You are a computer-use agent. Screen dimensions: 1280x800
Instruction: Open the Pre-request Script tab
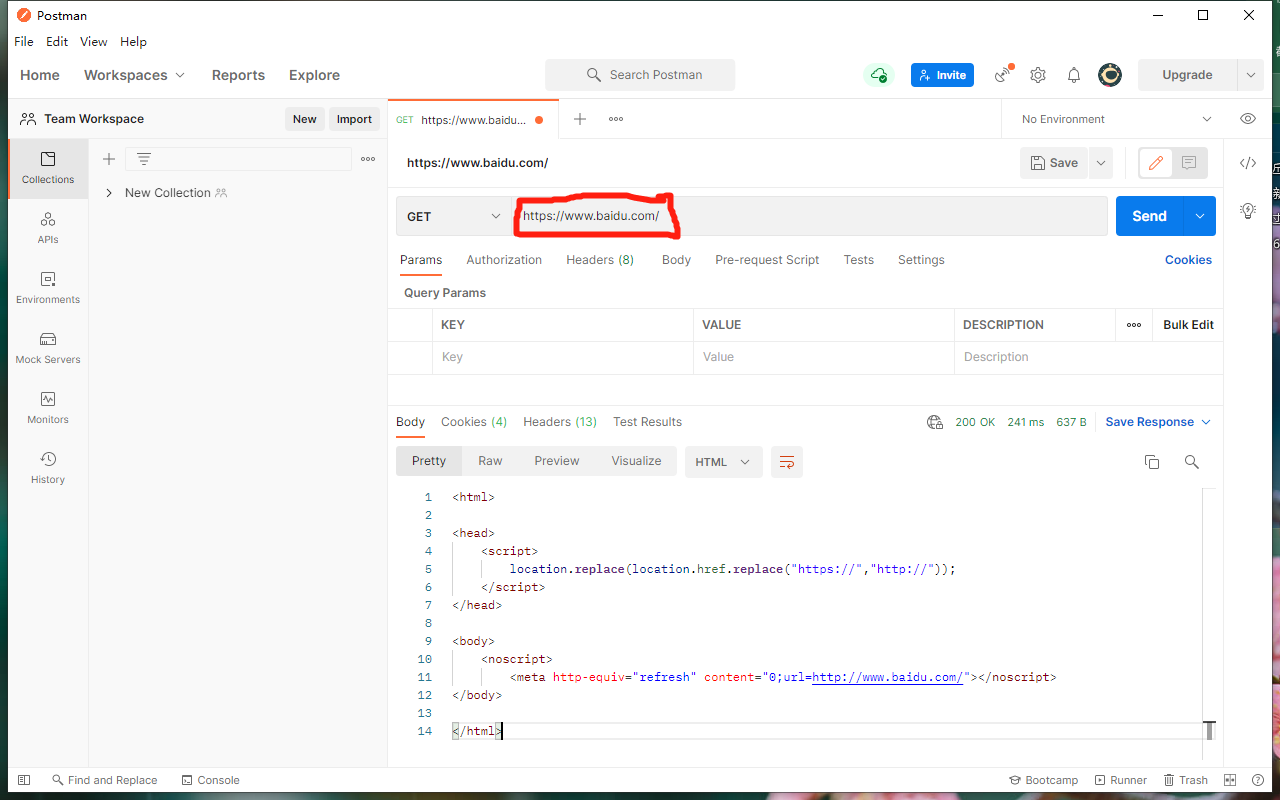pyautogui.click(x=767, y=260)
